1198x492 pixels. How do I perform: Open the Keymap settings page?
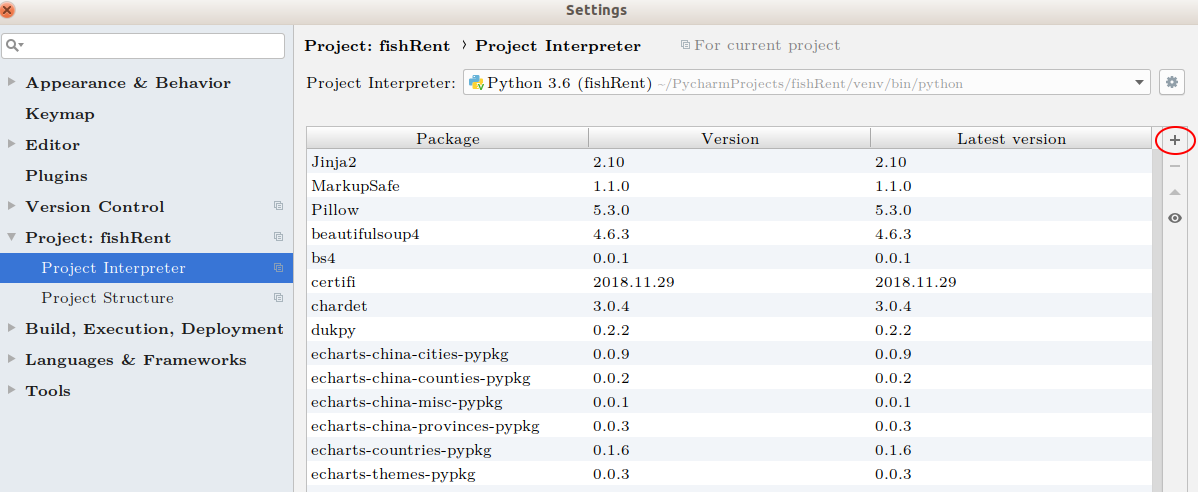60,114
